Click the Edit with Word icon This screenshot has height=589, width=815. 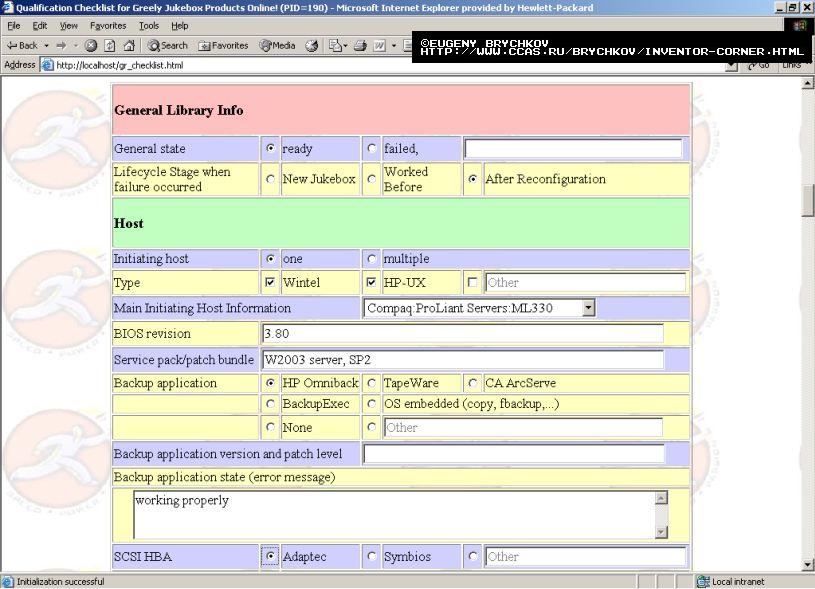[x=379, y=46]
